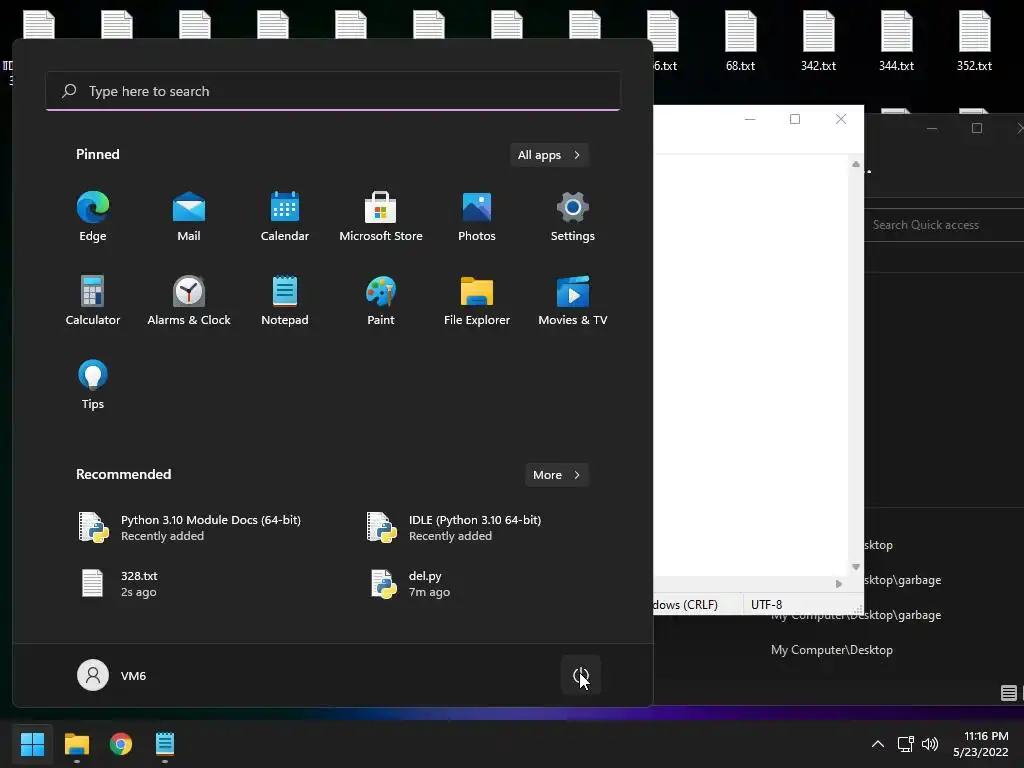The image size is (1024, 768).
Task: Open network status tray icon
Action: click(x=905, y=744)
